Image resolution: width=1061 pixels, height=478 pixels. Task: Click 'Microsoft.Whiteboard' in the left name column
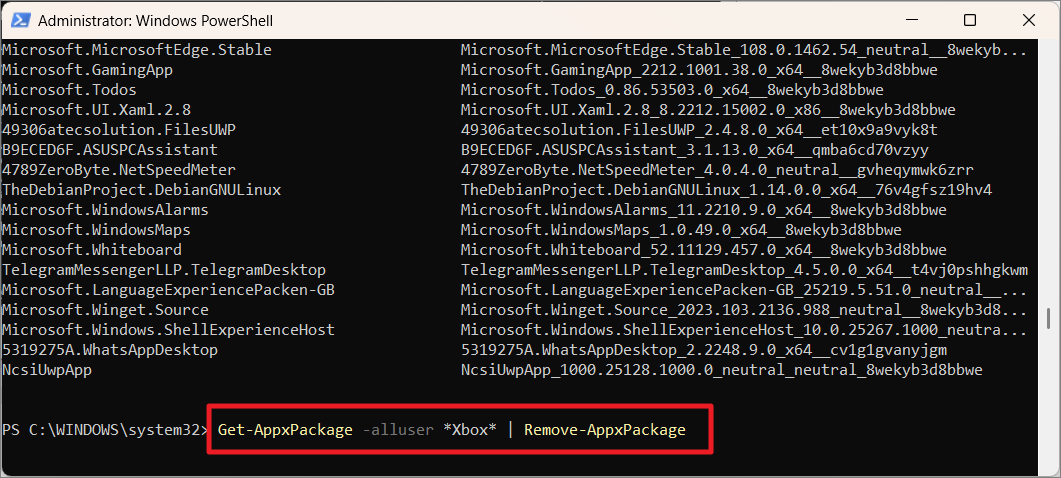tap(92, 250)
